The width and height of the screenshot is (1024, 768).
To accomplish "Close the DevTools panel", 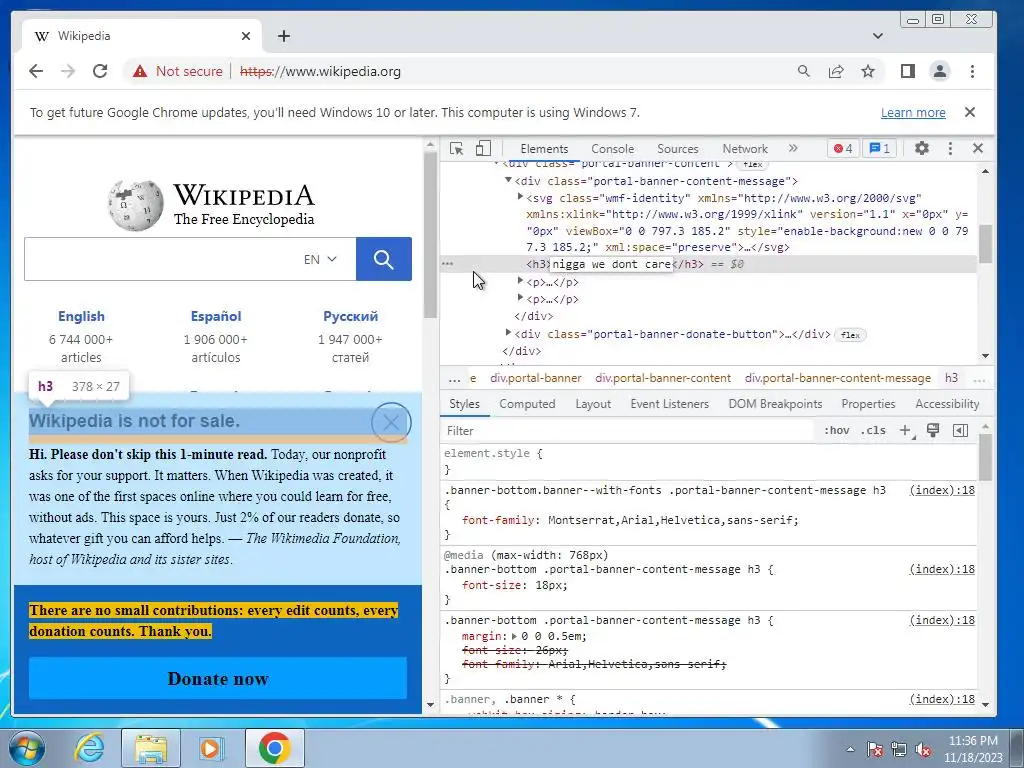I will pos(978,148).
